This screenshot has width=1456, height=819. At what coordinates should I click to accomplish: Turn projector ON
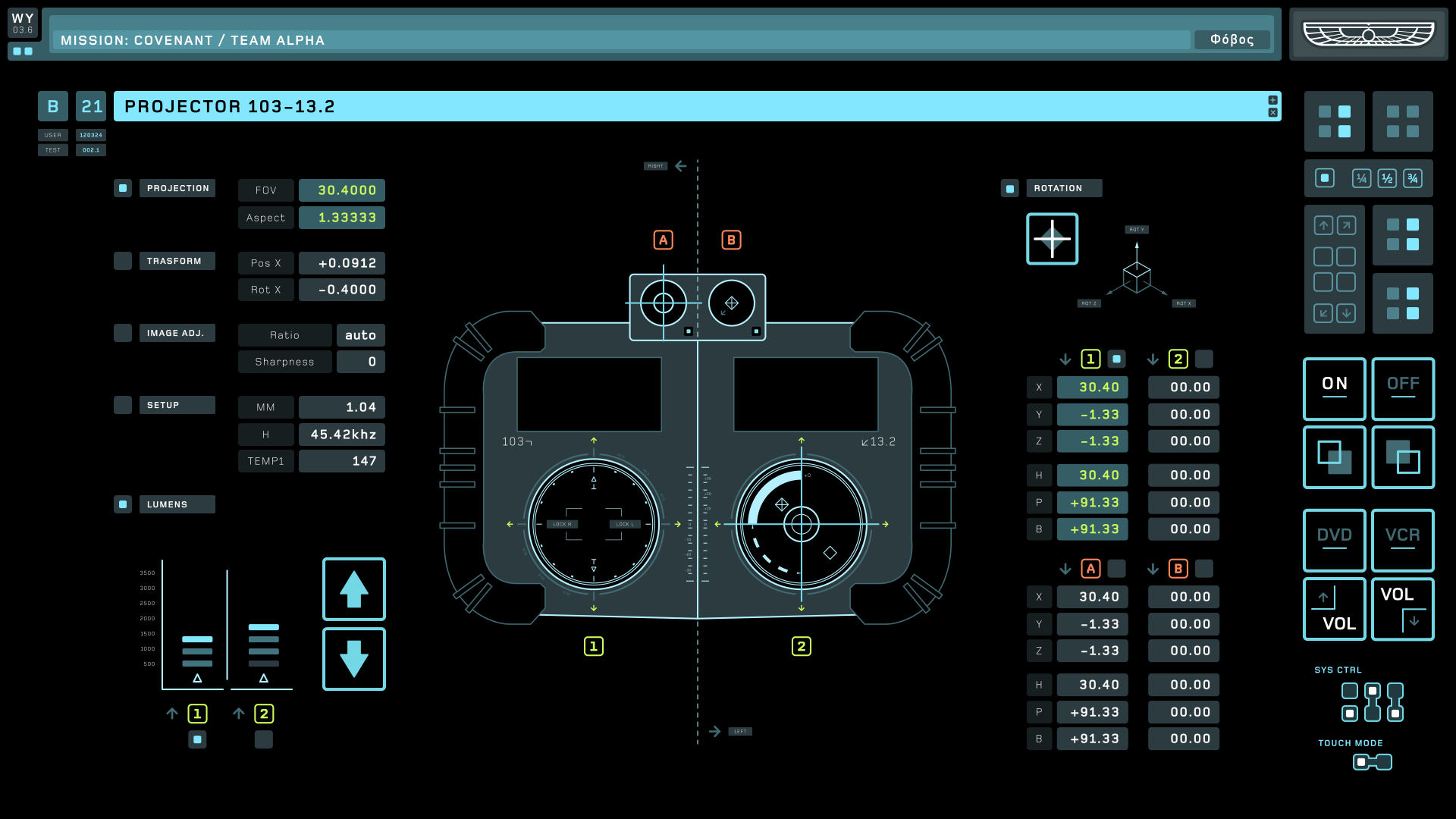point(1334,388)
